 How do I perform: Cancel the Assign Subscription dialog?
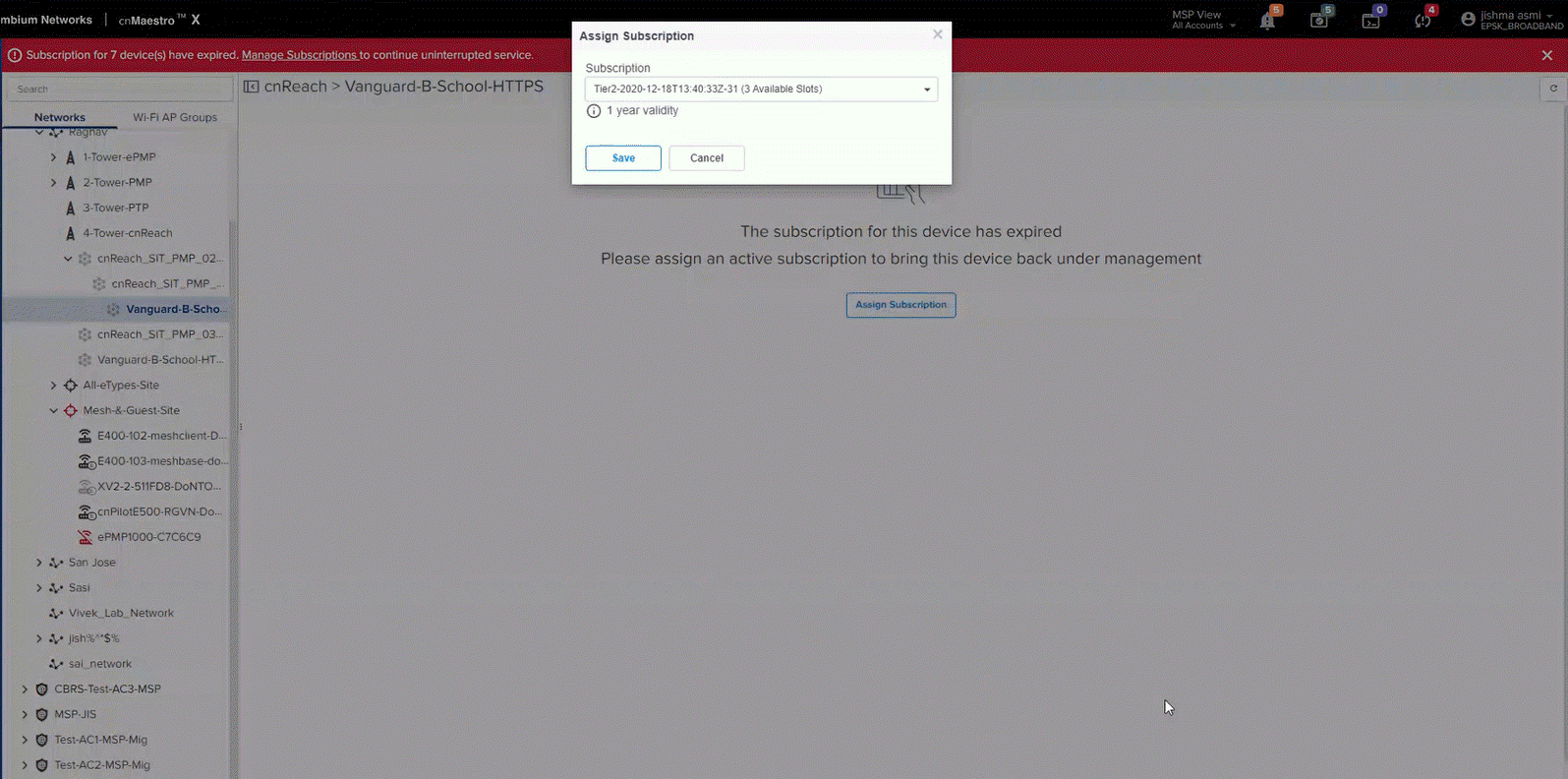[x=706, y=158]
